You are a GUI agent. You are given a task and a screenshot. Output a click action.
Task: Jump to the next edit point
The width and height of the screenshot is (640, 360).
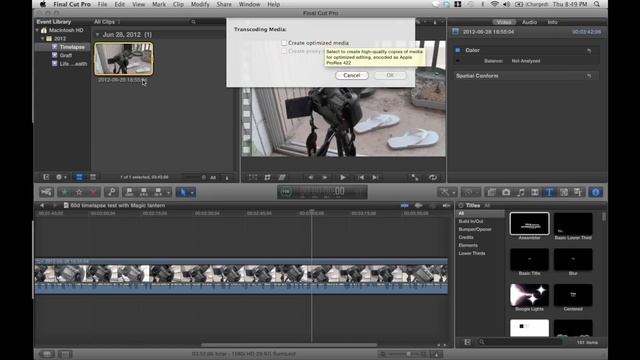point(375,177)
